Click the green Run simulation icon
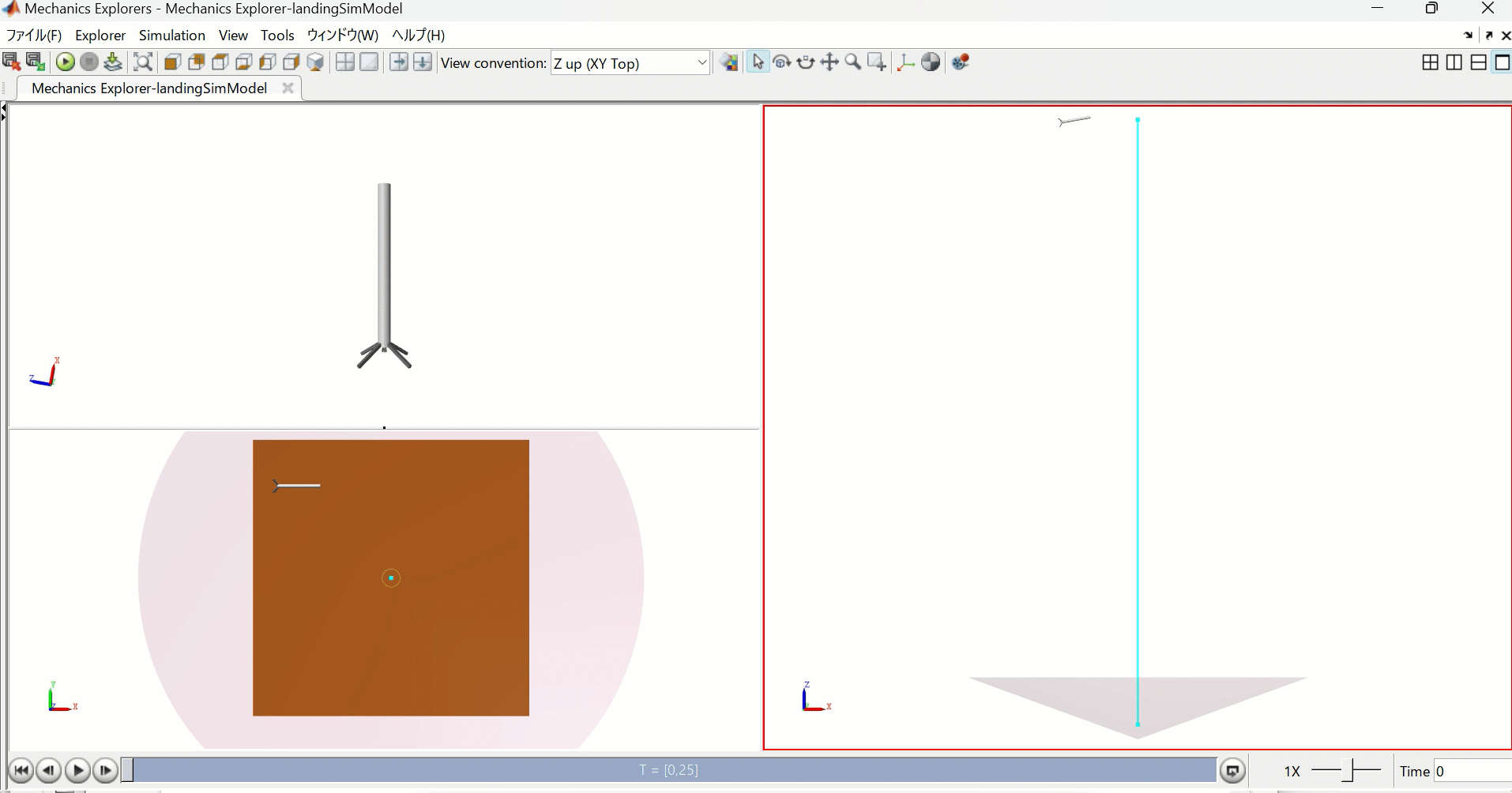 [66, 62]
